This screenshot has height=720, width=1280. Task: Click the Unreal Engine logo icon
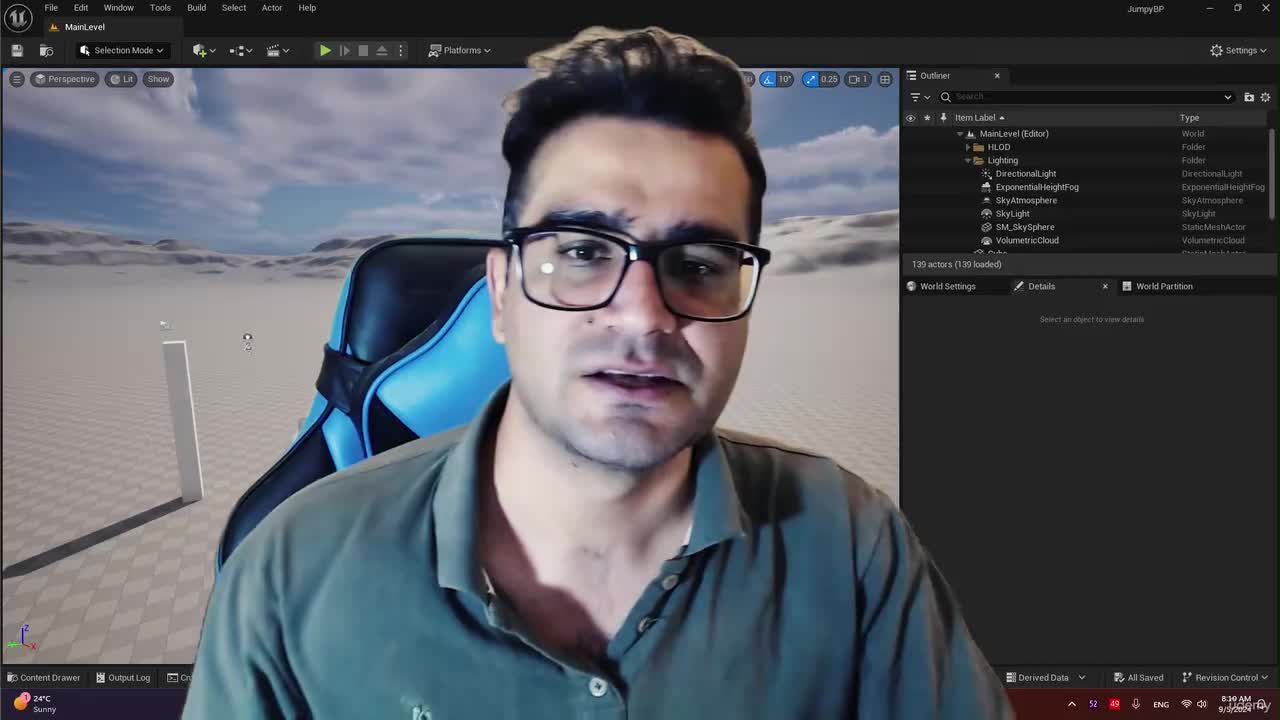18,17
